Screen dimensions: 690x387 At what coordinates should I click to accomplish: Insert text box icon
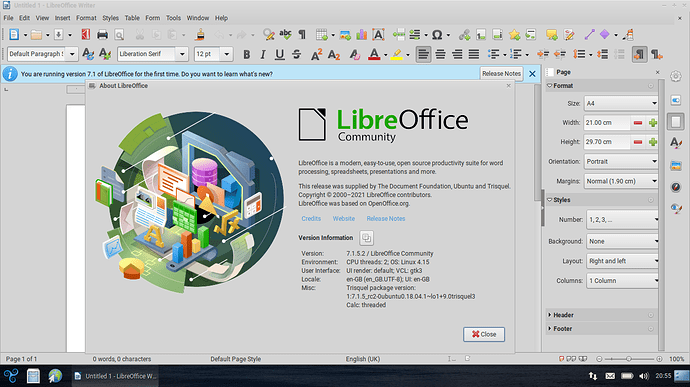(x=378, y=34)
